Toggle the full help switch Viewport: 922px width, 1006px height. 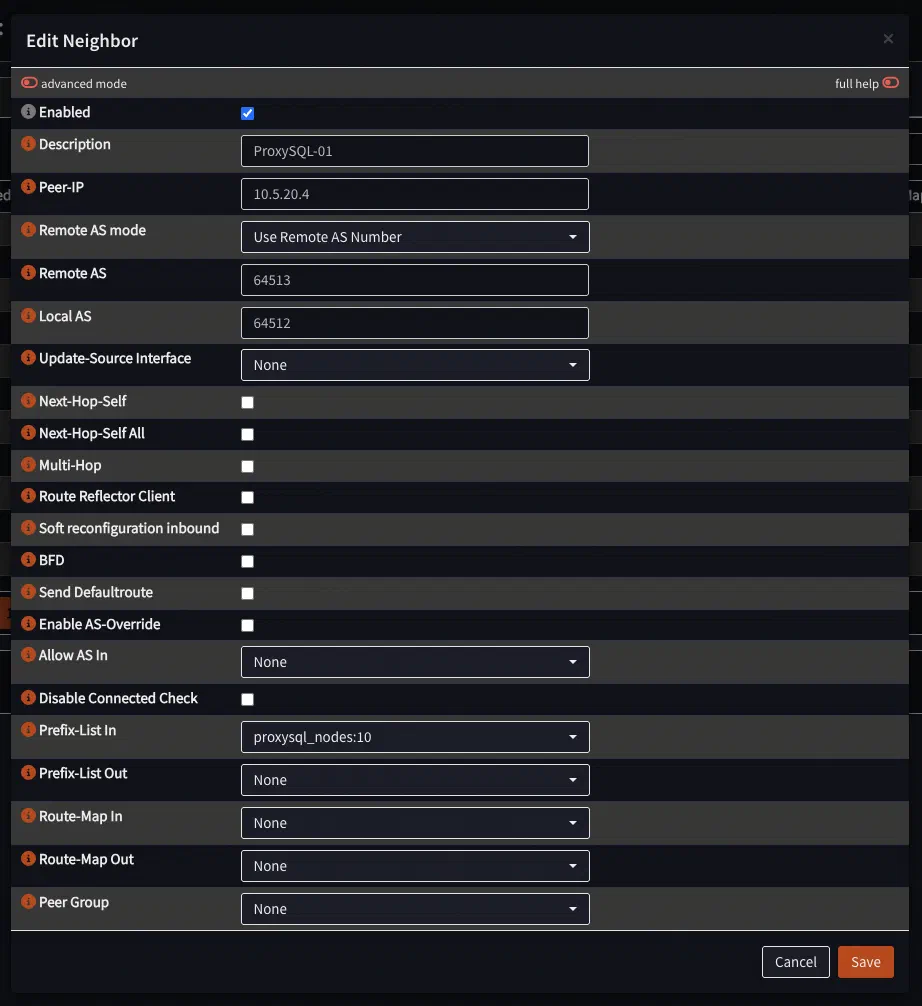(891, 83)
